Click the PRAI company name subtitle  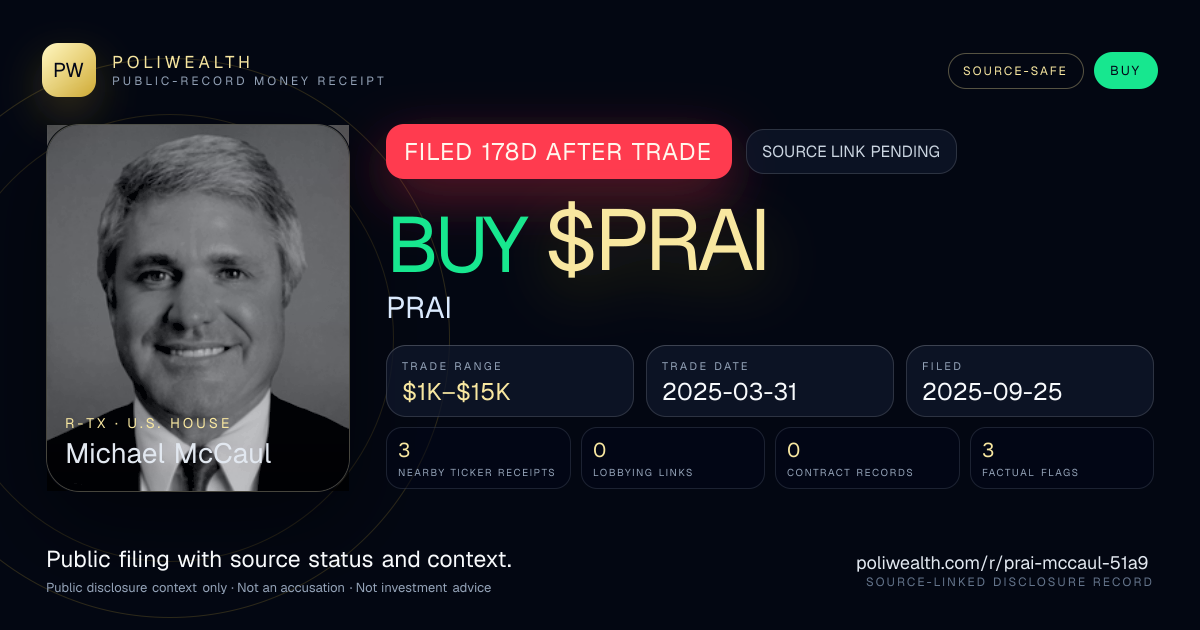coord(419,308)
